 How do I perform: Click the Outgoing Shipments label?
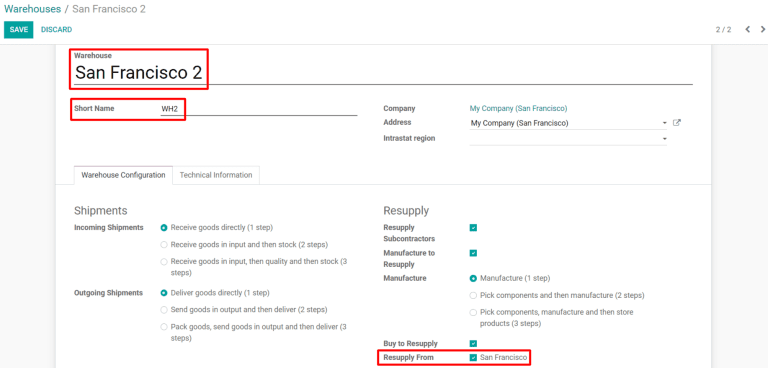coord(108,293)
